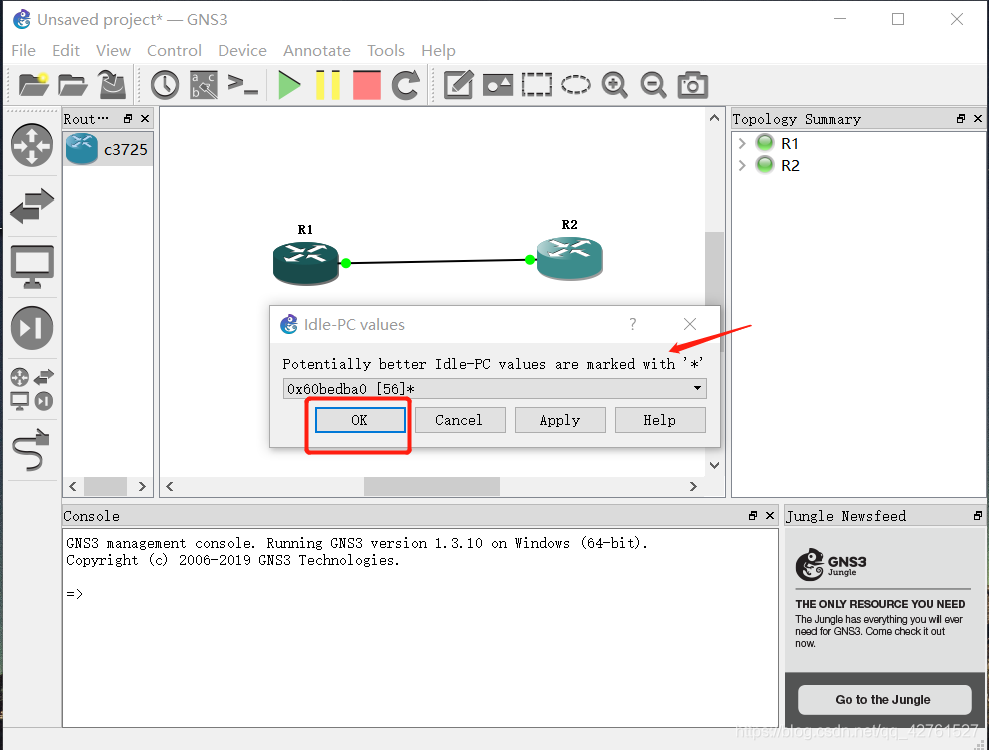Select the Draw rectangle tool

point(537,85)
